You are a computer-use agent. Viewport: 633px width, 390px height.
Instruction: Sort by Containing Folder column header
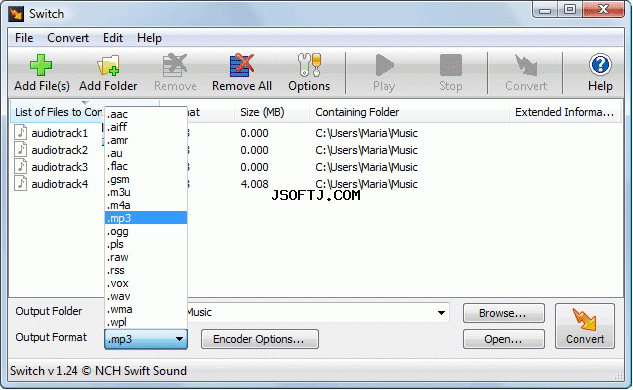(x=409, y=112)
